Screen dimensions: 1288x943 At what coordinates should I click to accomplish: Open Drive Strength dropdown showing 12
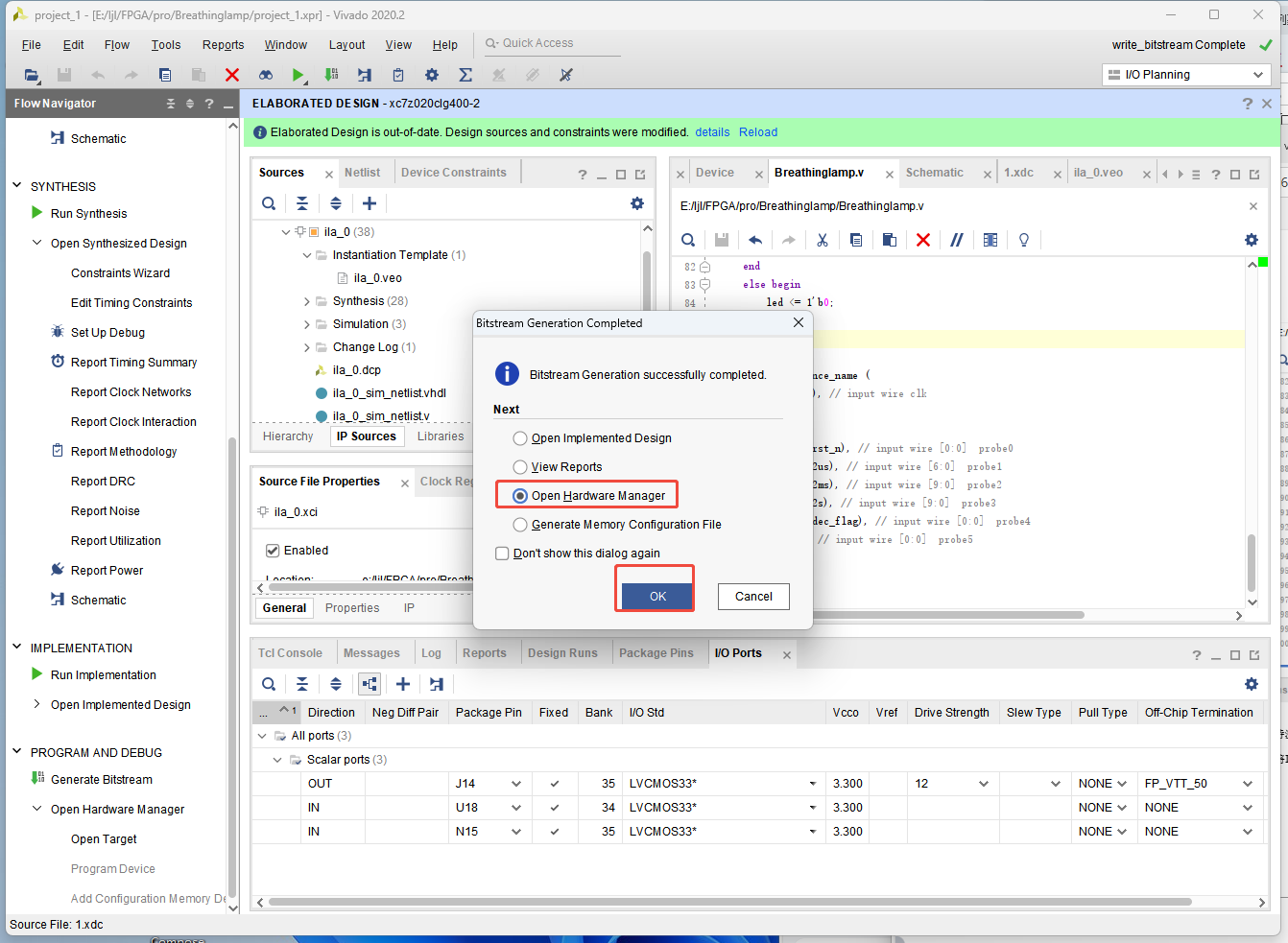pos(984,784)
